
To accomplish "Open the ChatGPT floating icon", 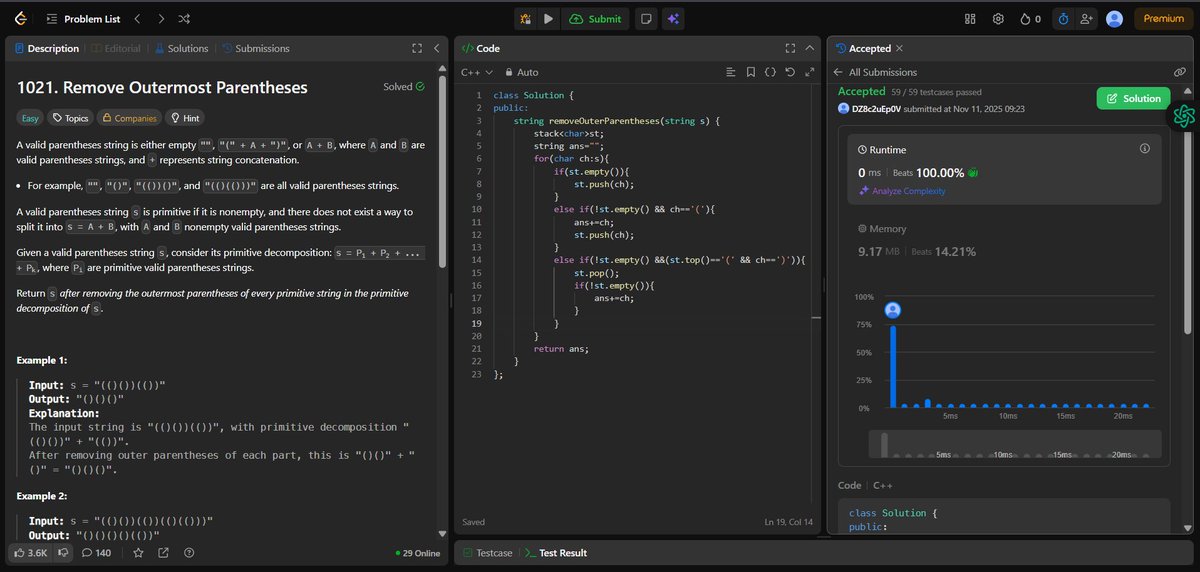I will 1186,116.
